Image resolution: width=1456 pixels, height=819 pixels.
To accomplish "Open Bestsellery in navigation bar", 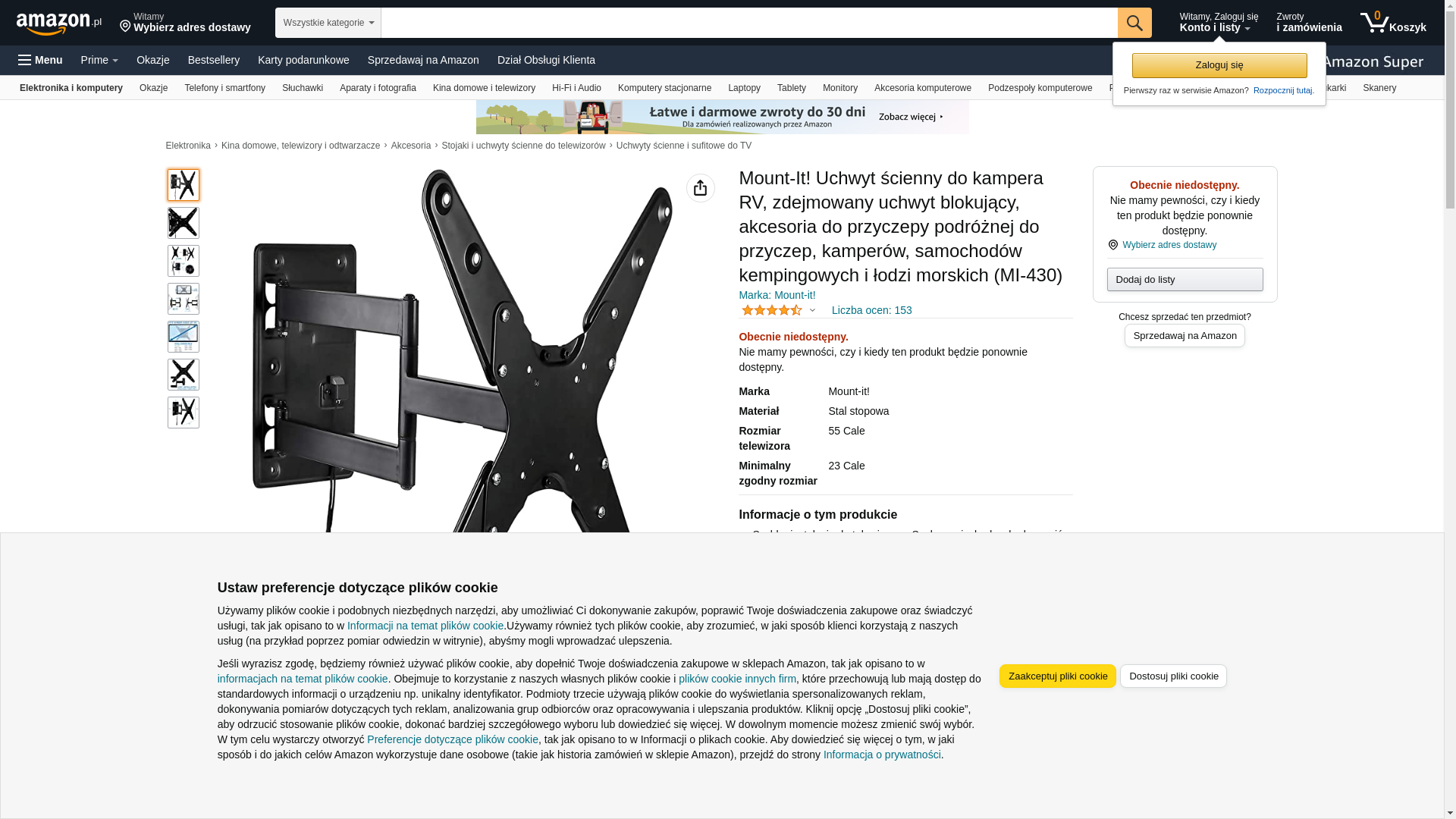I will click(x=214, y=60).
